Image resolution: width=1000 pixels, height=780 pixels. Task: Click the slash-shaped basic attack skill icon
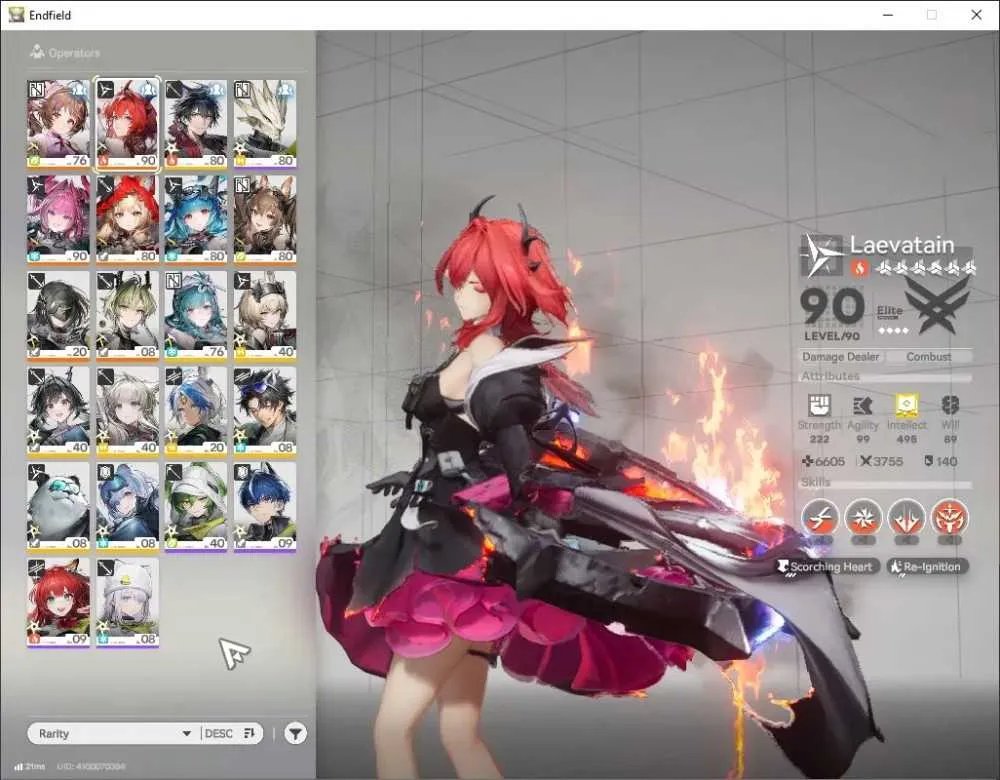pos(820,517)
